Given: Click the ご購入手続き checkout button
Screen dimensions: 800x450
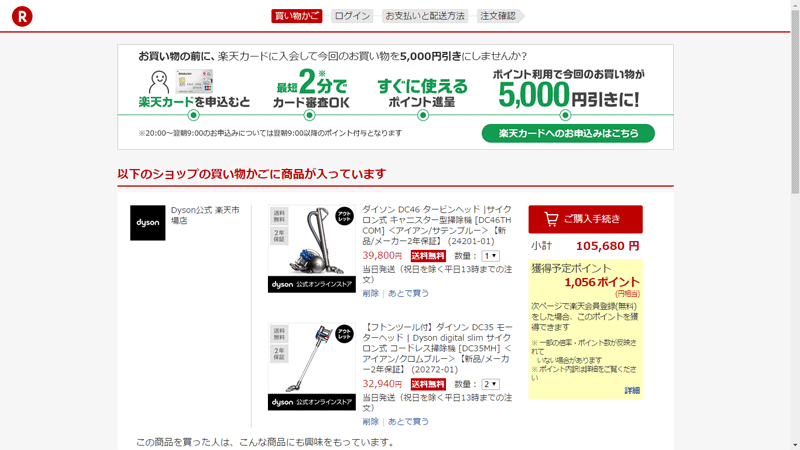Looking at the screenshot, I should point(585,219).
